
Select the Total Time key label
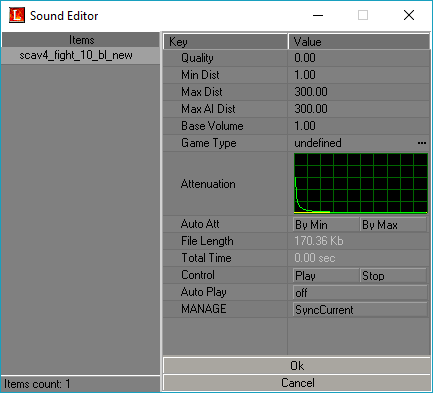tap(206, 258)
